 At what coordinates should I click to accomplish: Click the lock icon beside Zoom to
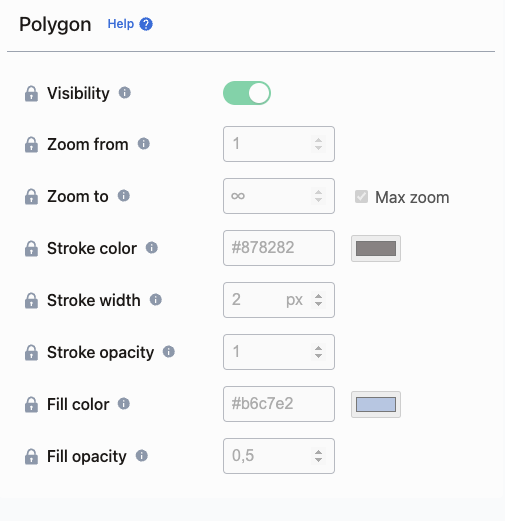tap(31, 197)
